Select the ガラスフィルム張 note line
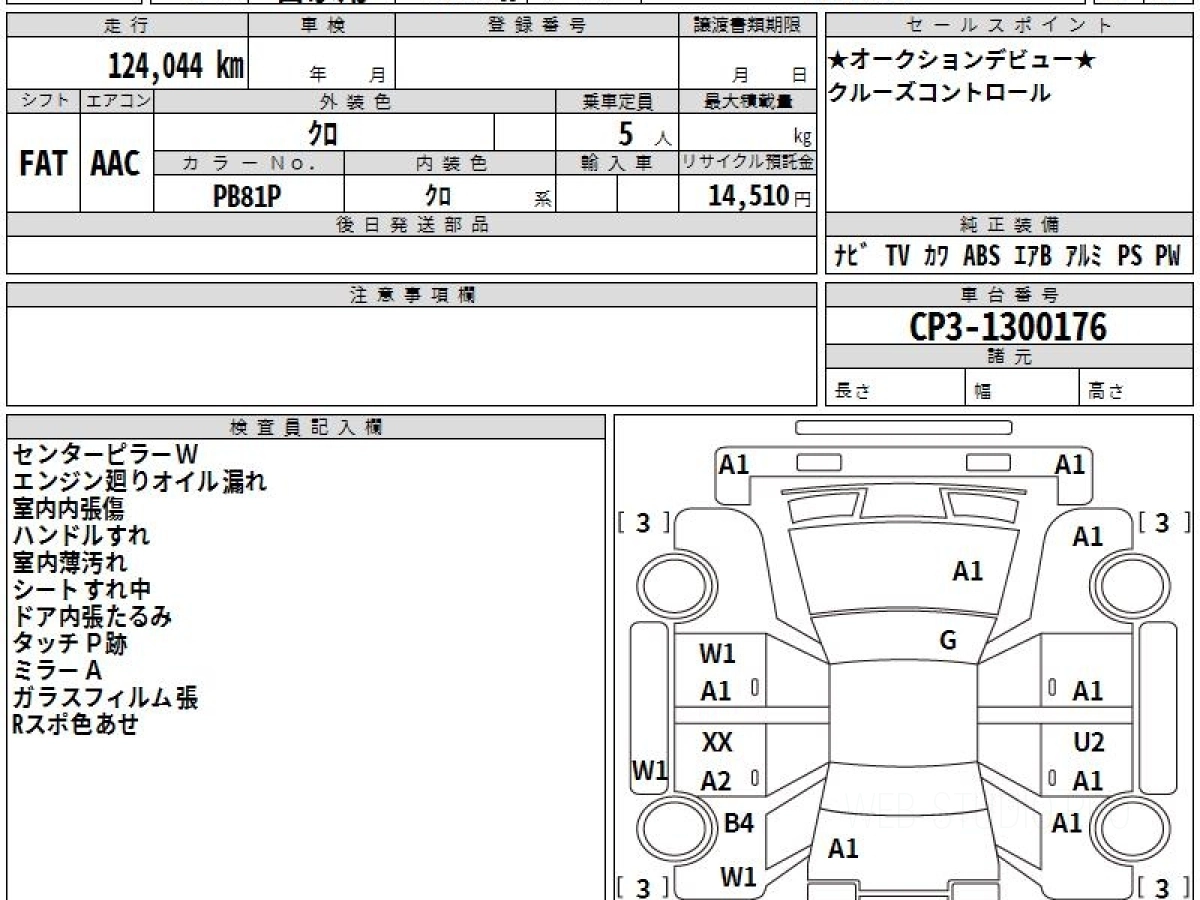This screenshot has width=1200, height=900. coord(105,698)
